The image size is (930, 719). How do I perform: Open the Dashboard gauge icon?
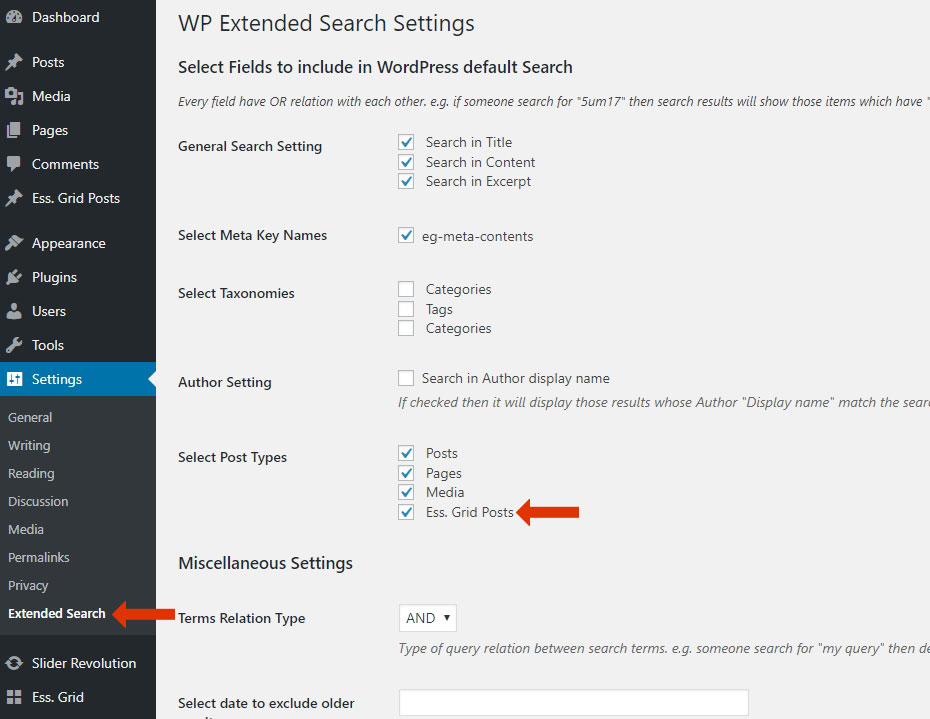(14, 17)
